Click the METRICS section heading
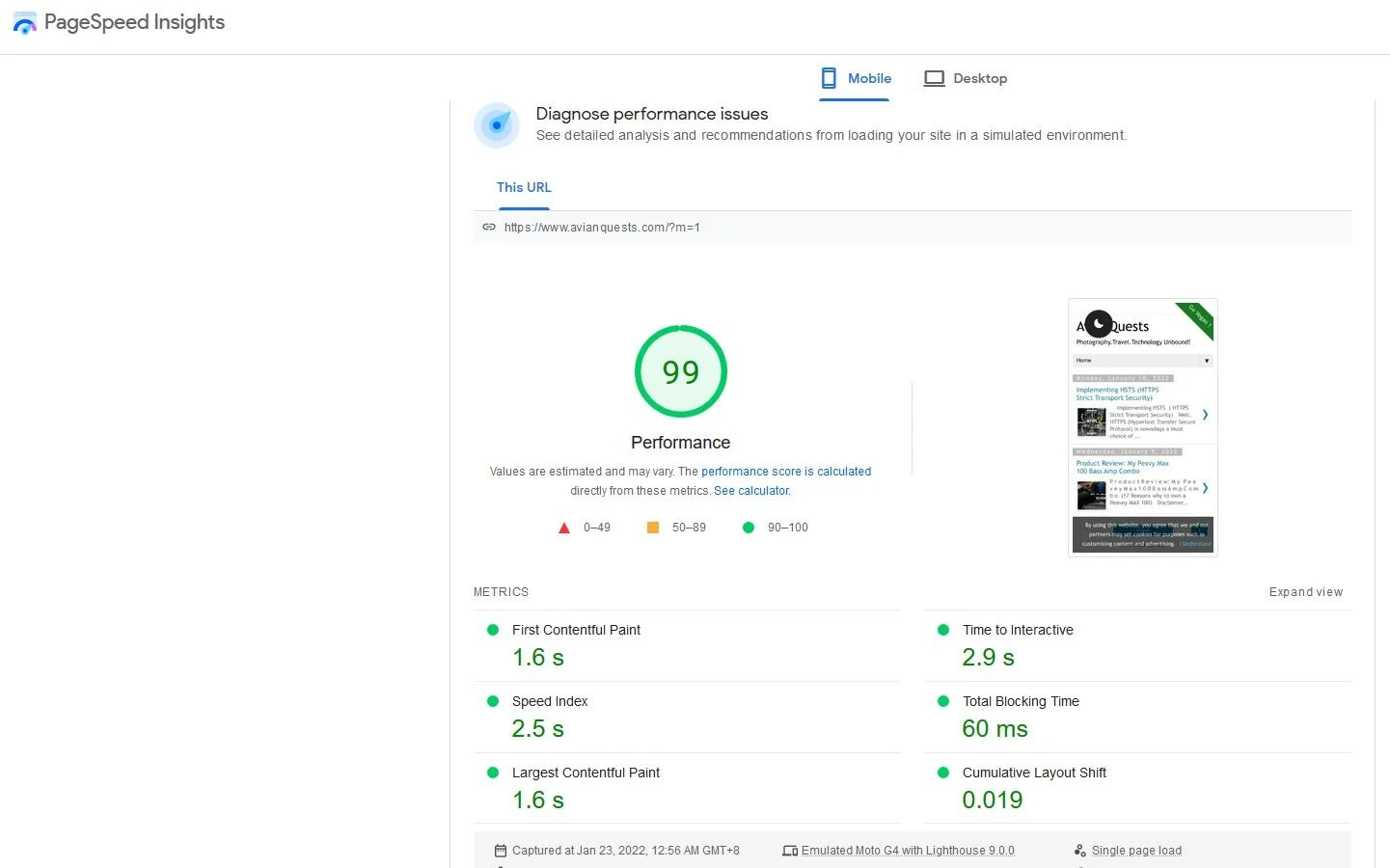Image resolution: width=1390 pixels, height=868 pixels. (x=501, y=592)
